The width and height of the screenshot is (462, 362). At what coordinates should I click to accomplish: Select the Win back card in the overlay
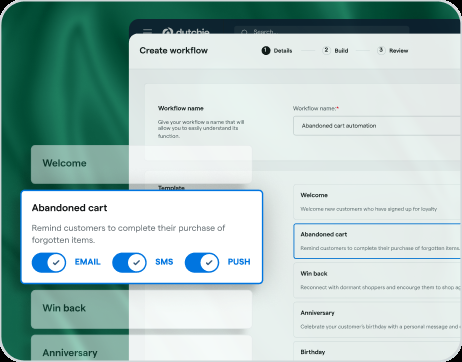click(141, 309)
